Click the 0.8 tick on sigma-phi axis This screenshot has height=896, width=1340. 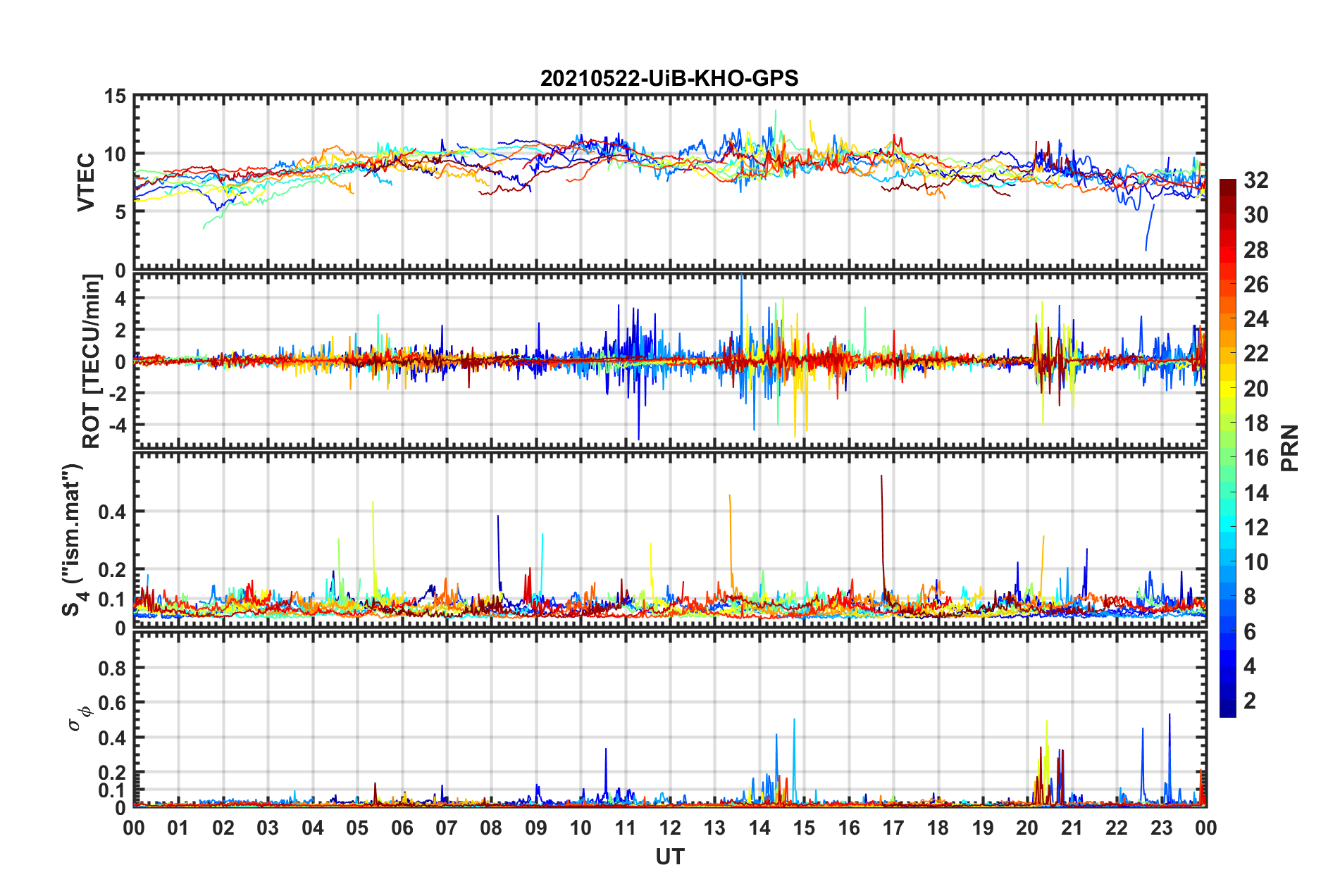112,668
